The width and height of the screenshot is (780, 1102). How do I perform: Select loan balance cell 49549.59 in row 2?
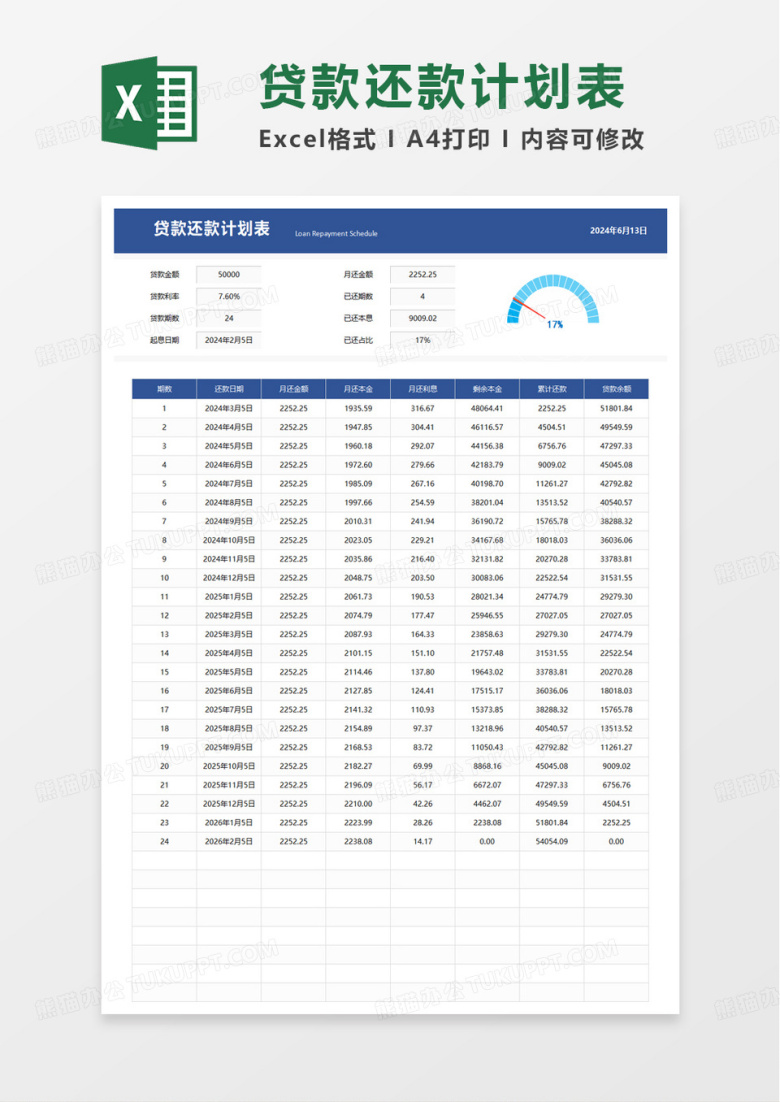click(x=616, y=427)
